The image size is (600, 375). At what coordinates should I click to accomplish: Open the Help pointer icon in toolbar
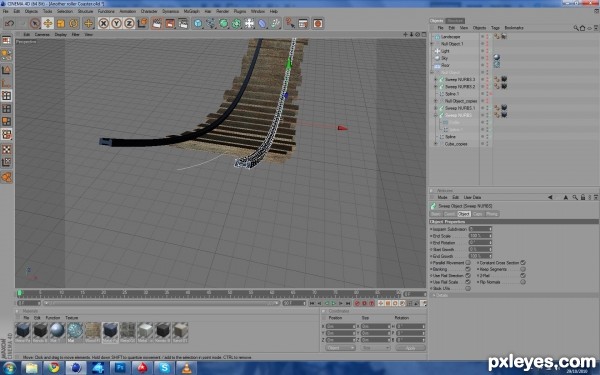pyautogui.click(x=290, y=24)
